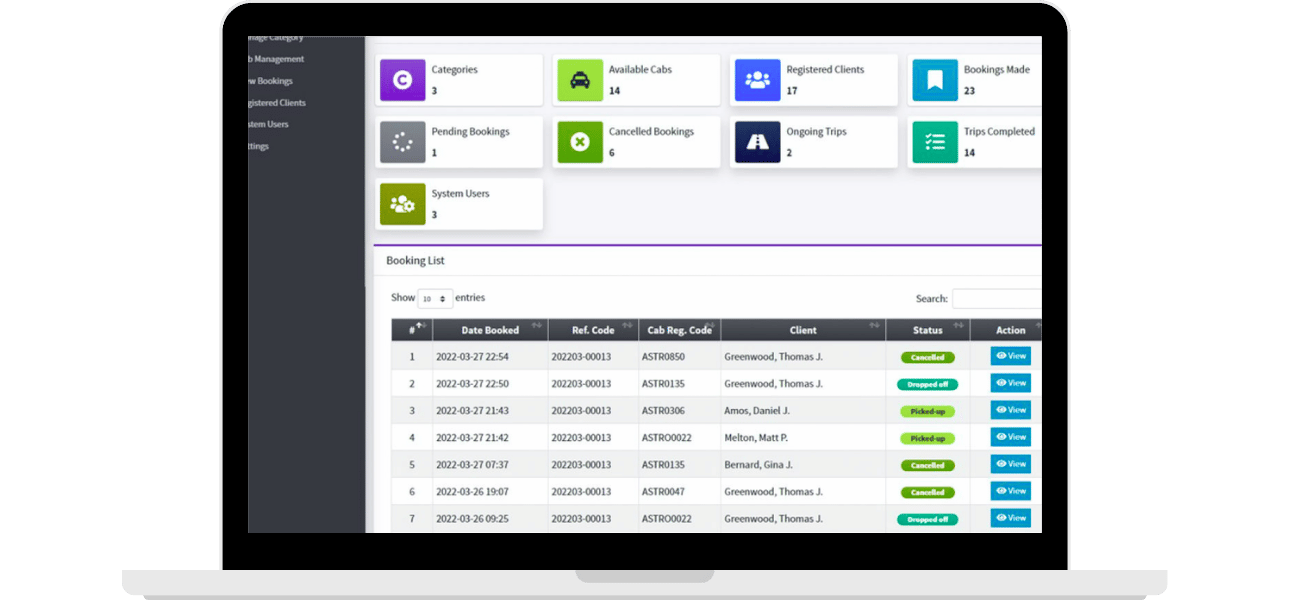Screen dimensions: 1290x600
Task: Click the booking list Search field
Action: 996,299
